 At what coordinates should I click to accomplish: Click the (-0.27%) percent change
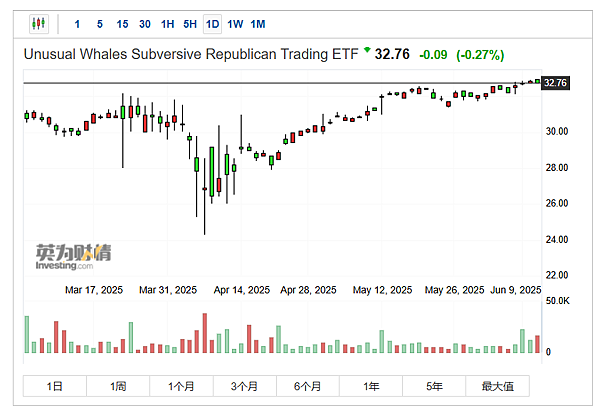tap(480, 55)
